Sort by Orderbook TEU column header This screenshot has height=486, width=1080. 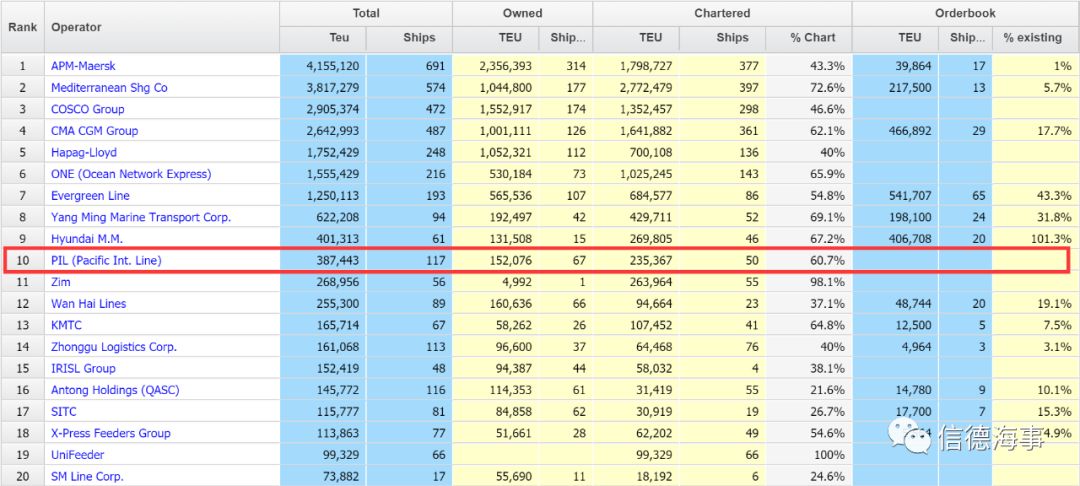895,38
